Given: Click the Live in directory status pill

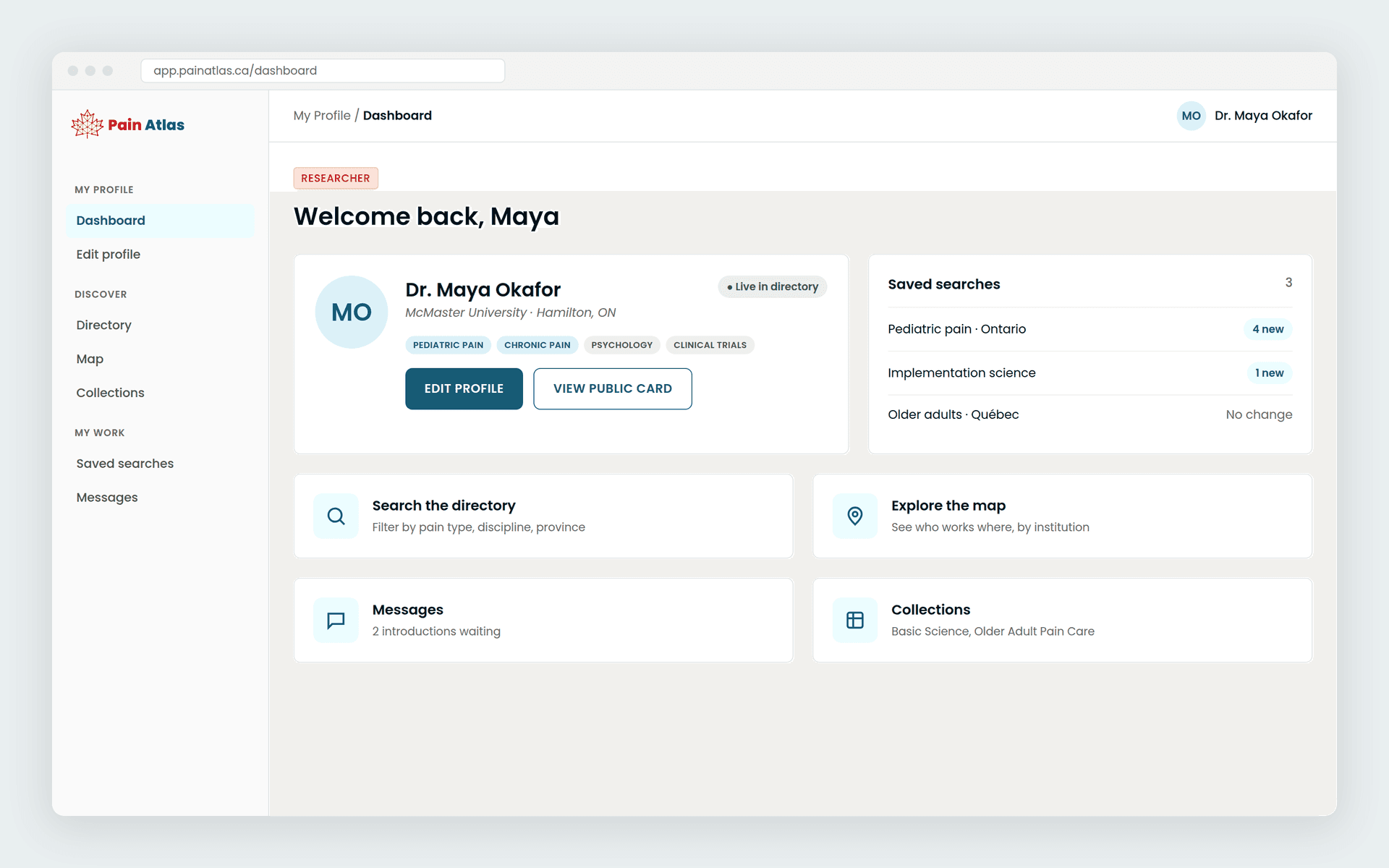Looking at the screenshot, I should (773, 286).
